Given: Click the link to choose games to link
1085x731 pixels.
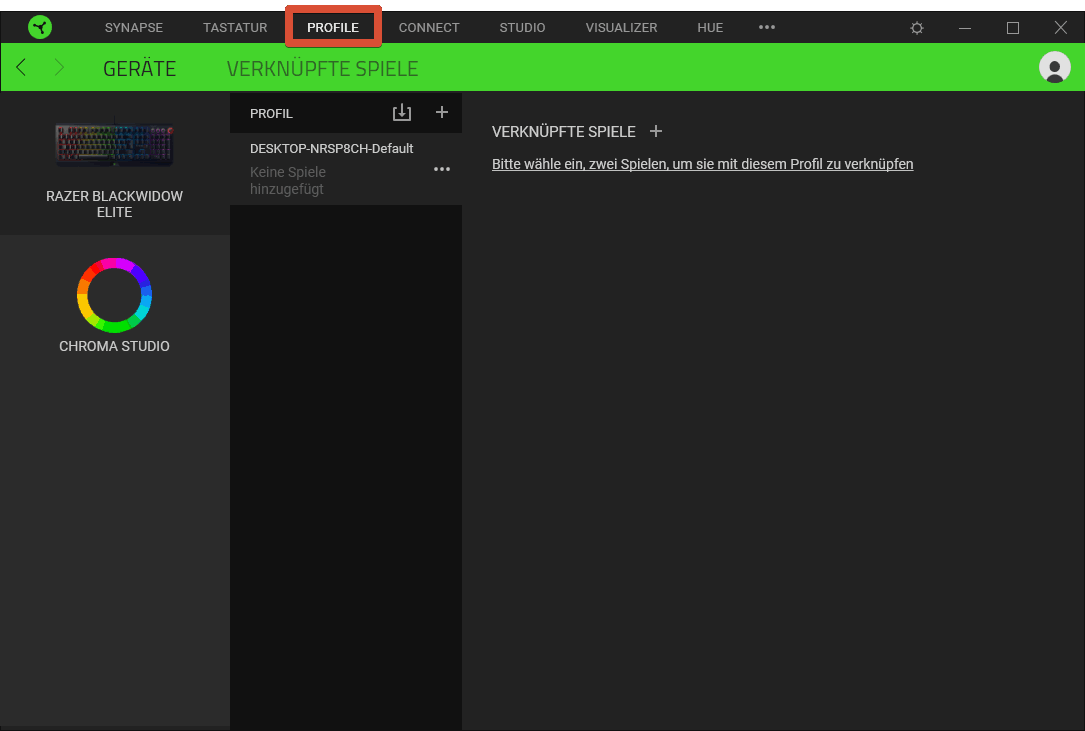Looking at the screenshot, I should click(x=702, y=164).
